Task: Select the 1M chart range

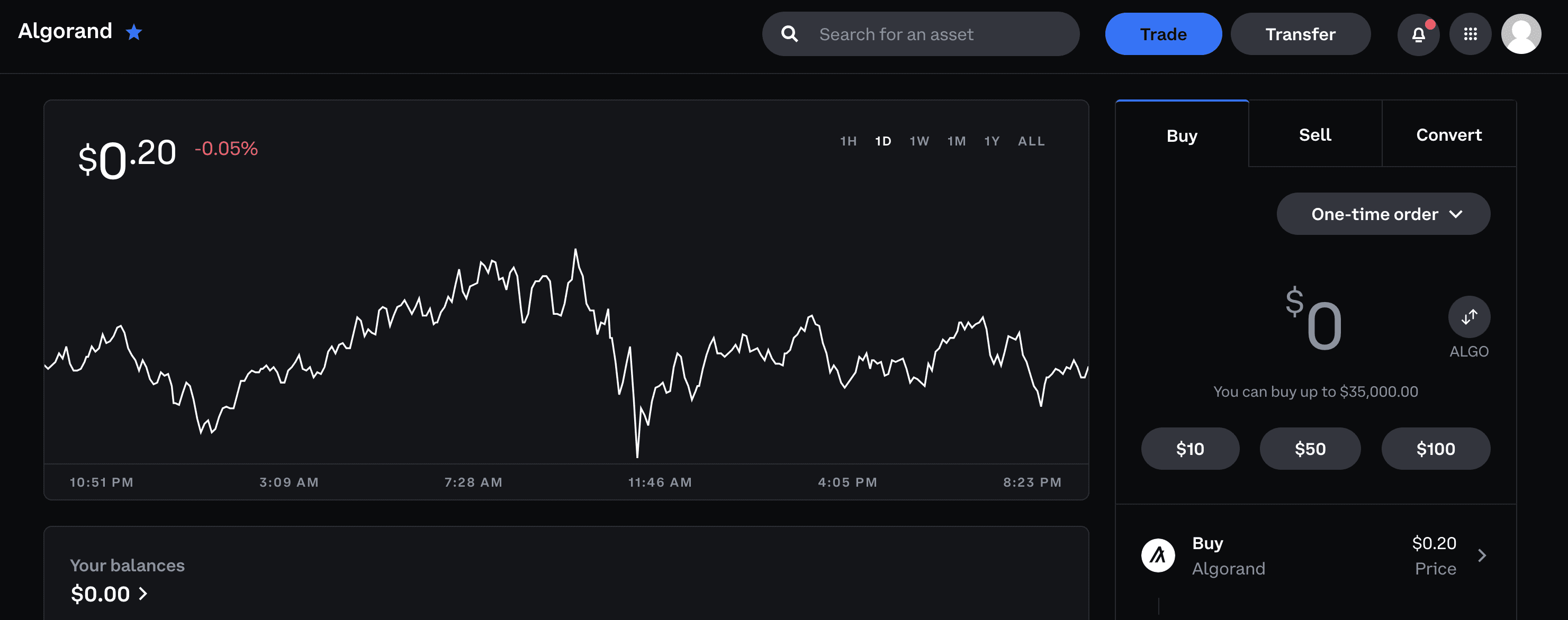Action: (x=957, y=141)
